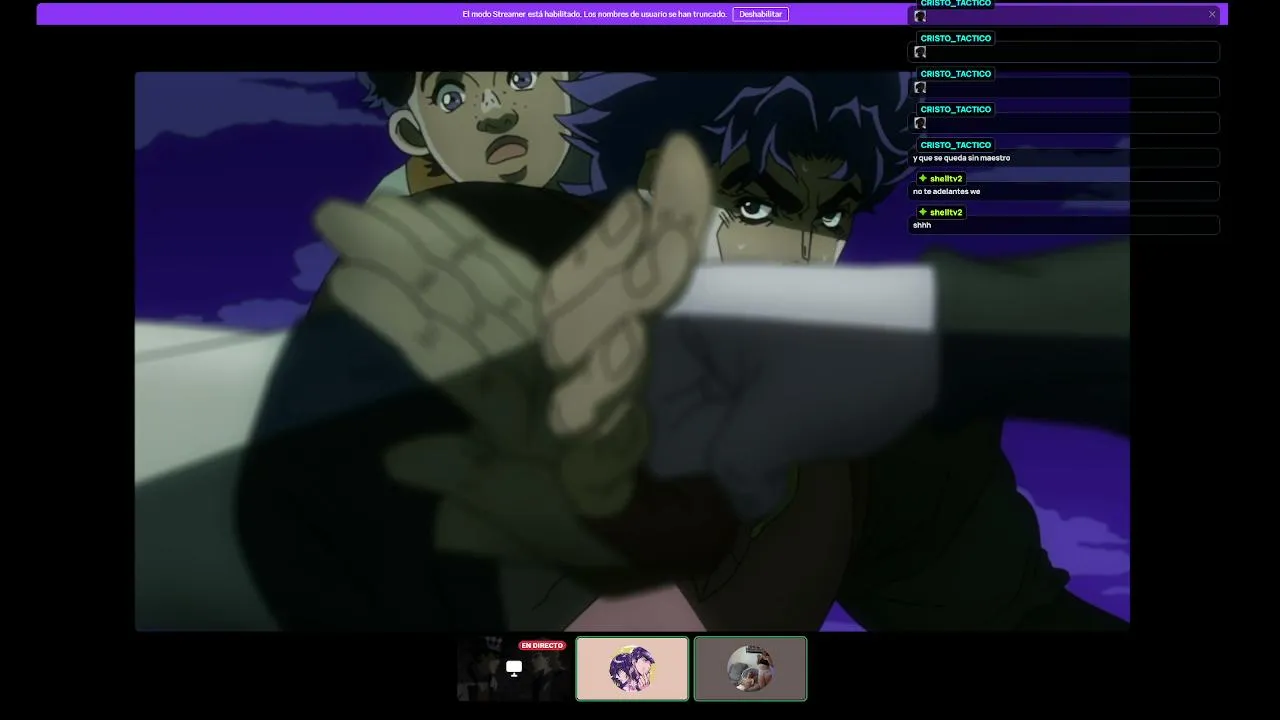Open the CRISTO_TACTICO name above "y que se queda sin maestro"
Screen dimensions: 1280x720
(x=956, y=145)
